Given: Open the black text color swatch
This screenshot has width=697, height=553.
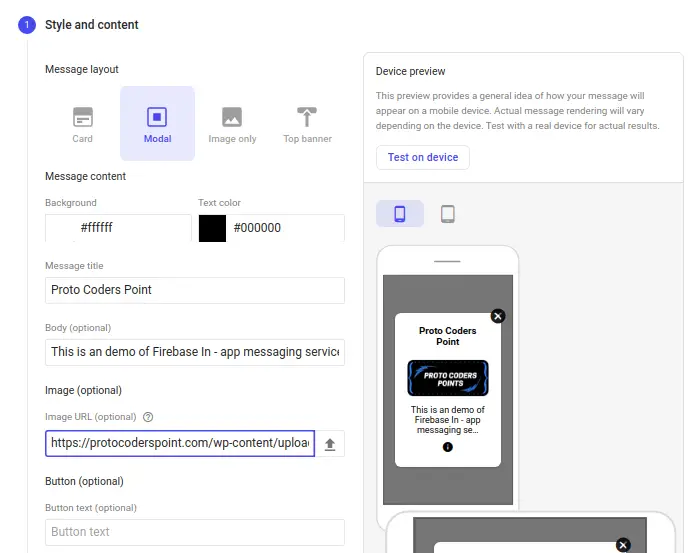Looking at the screenshot, I should point(212,228).
